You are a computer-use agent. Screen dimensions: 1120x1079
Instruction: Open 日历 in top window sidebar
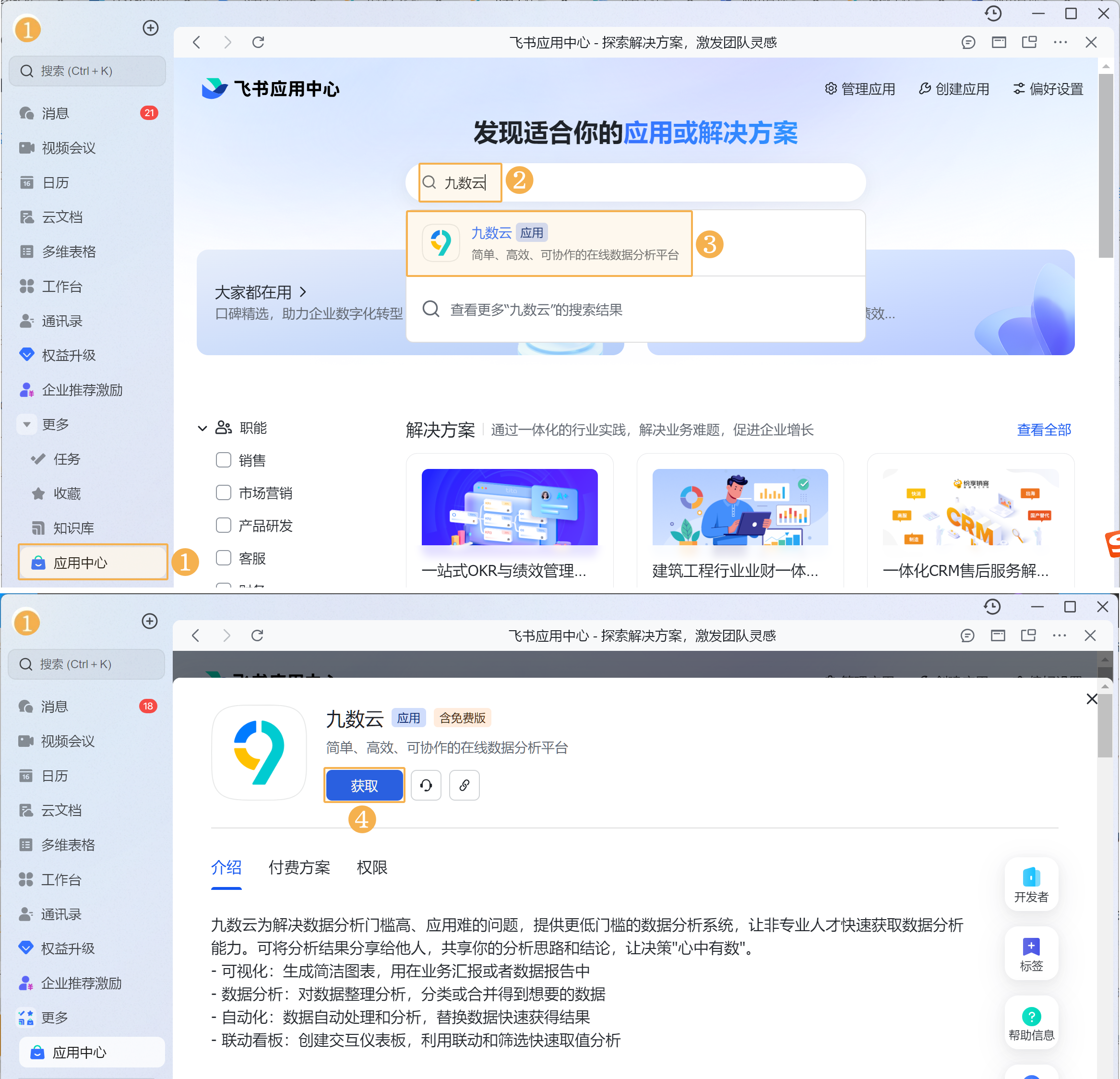(88, 183)
